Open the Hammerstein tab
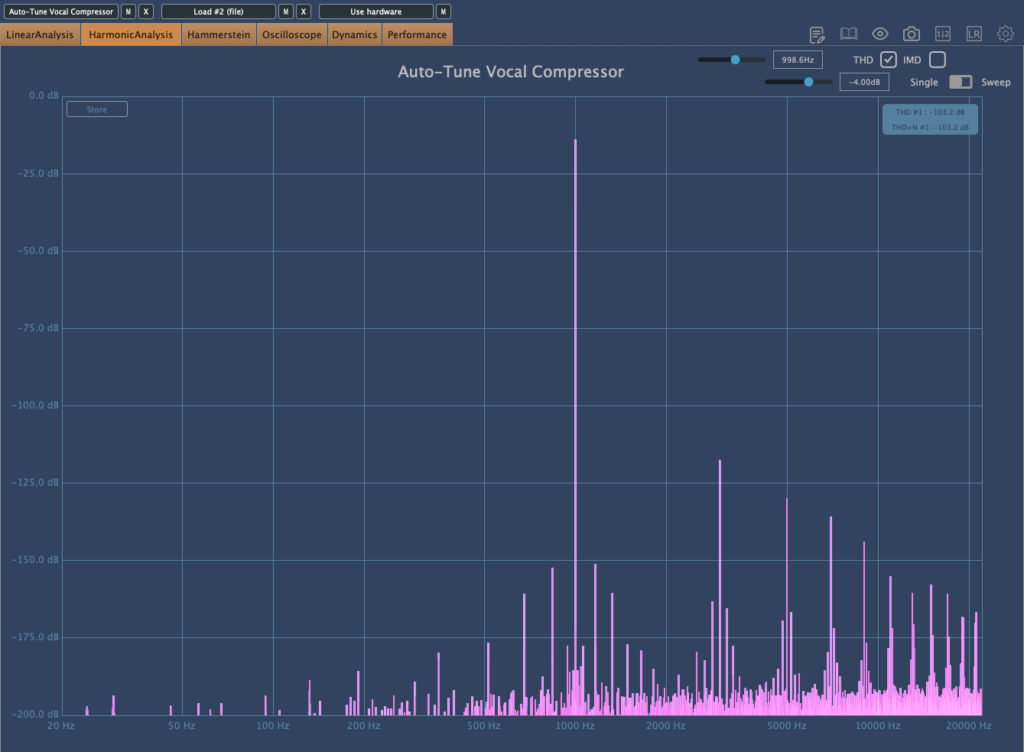Screen dimensions: 1024x752 (x=219, y=35)
